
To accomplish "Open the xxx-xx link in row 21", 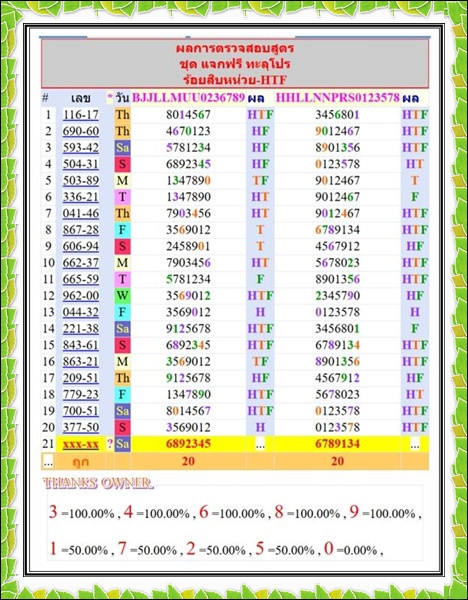I will (x=81, y=444).
